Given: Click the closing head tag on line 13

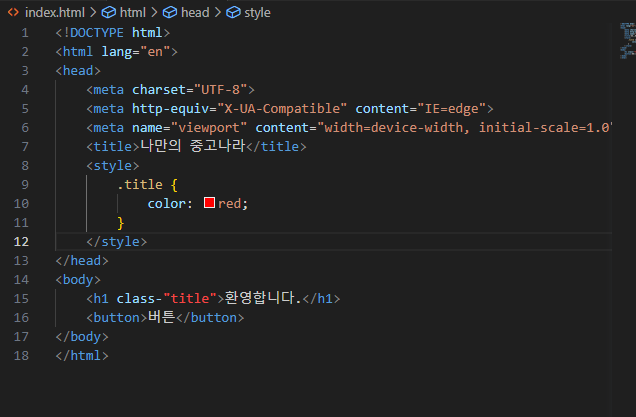Looking at the screenshot, I should click(82, 261).
